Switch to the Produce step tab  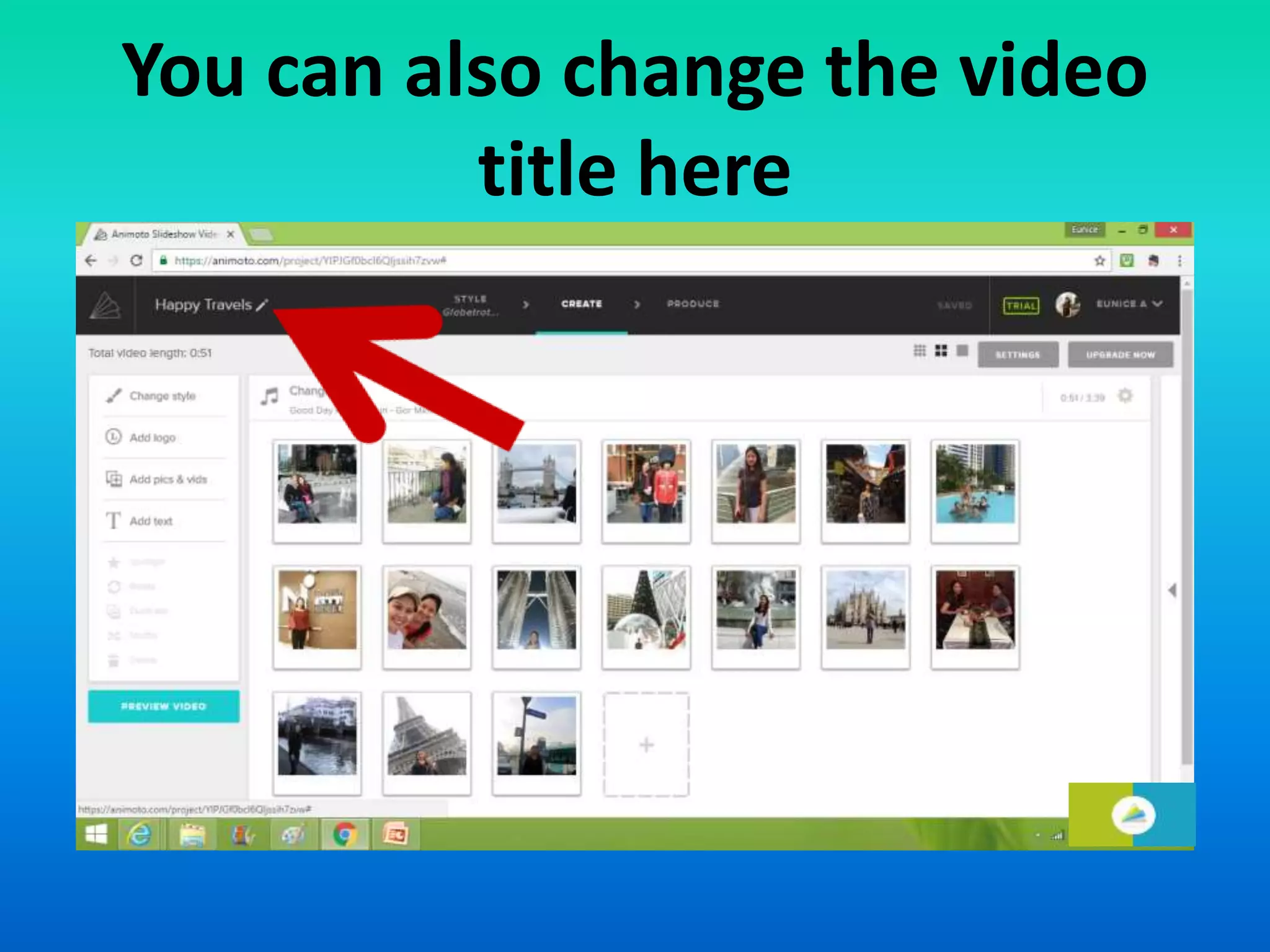point(693,304)
